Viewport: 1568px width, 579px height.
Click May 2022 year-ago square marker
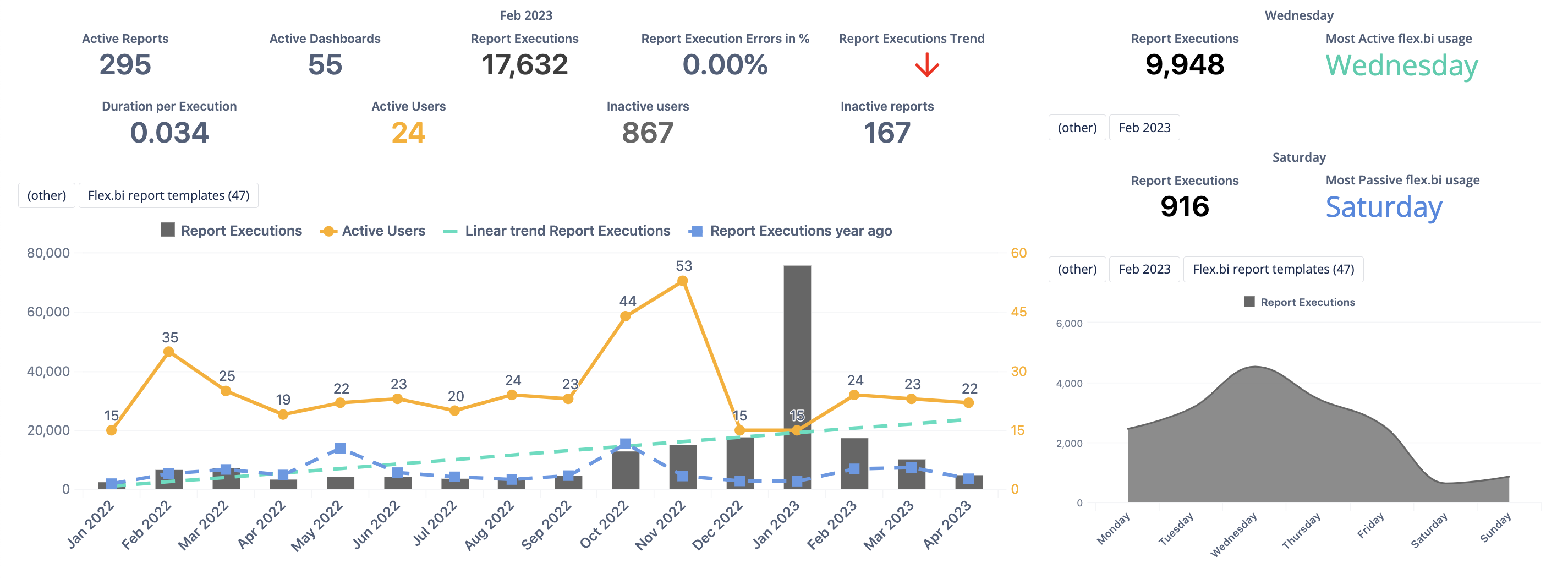(340, 449)
